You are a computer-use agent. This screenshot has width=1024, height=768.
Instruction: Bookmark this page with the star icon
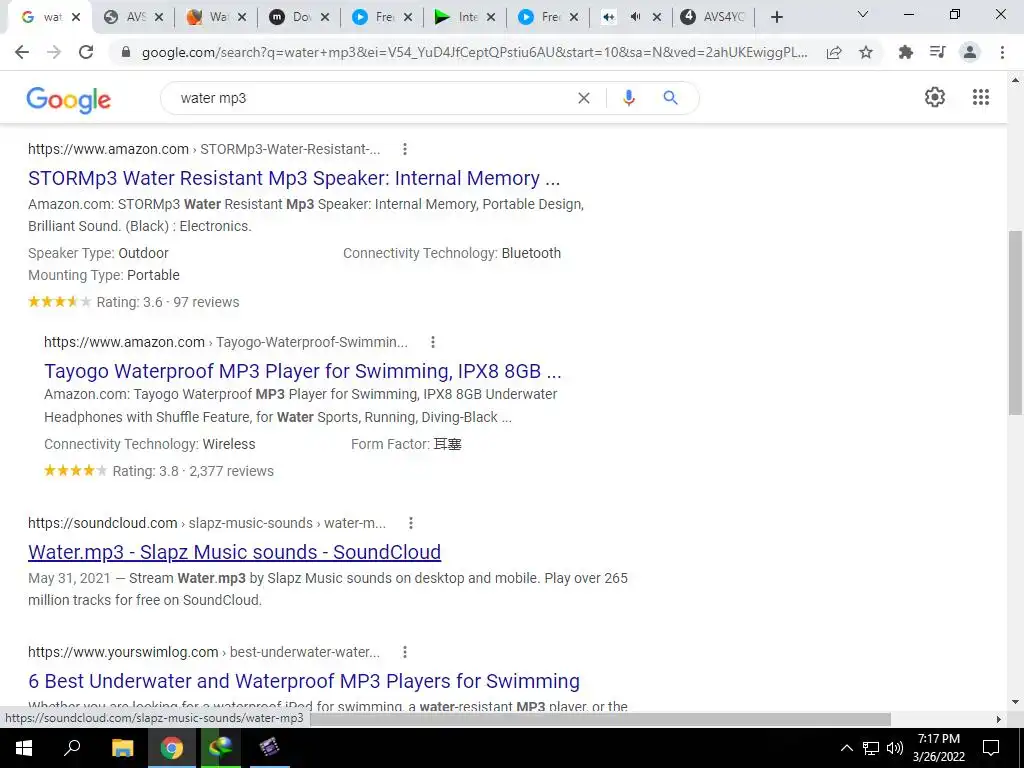point(866,52)
